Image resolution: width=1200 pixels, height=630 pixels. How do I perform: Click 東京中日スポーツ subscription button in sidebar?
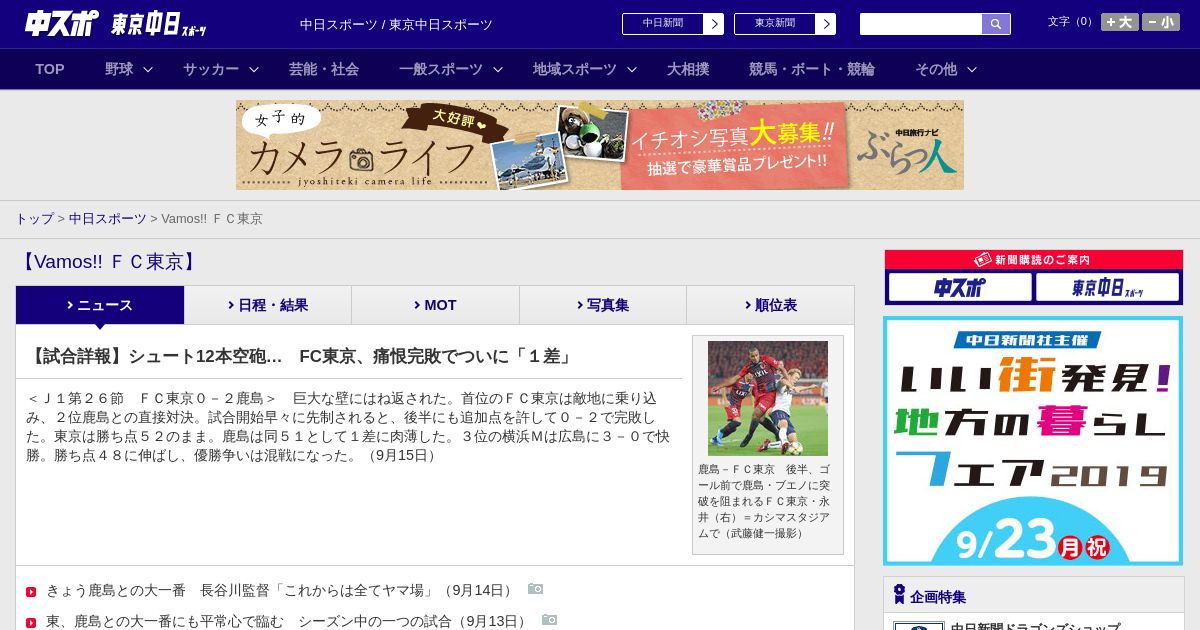tap(1107, 287)
